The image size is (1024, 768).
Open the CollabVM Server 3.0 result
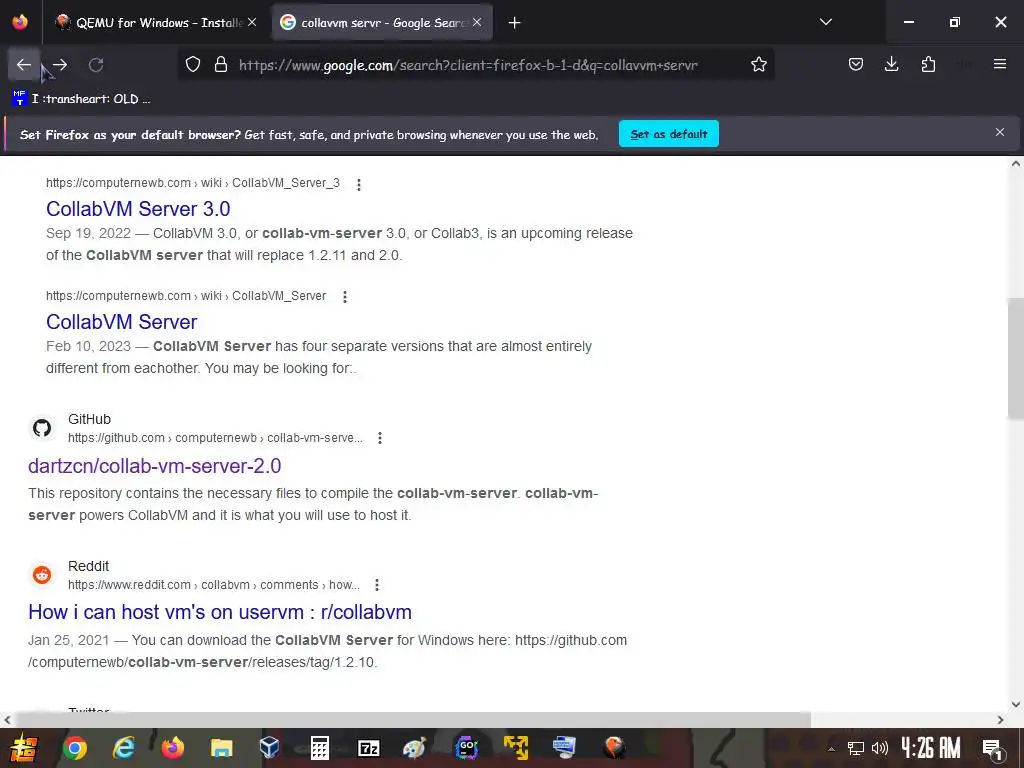[138, 209]
